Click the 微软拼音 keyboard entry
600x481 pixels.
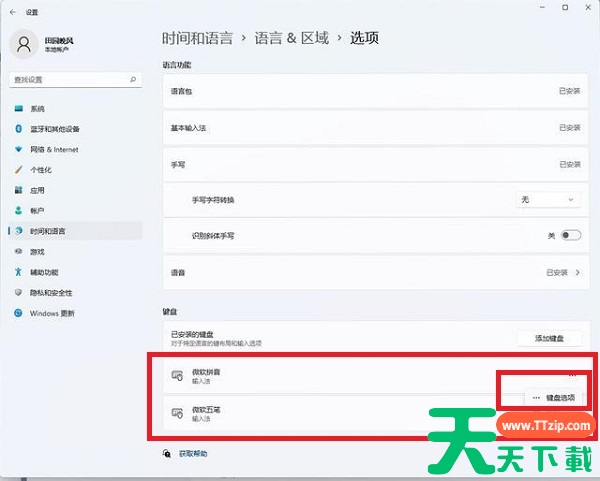[x=375, y=376]
